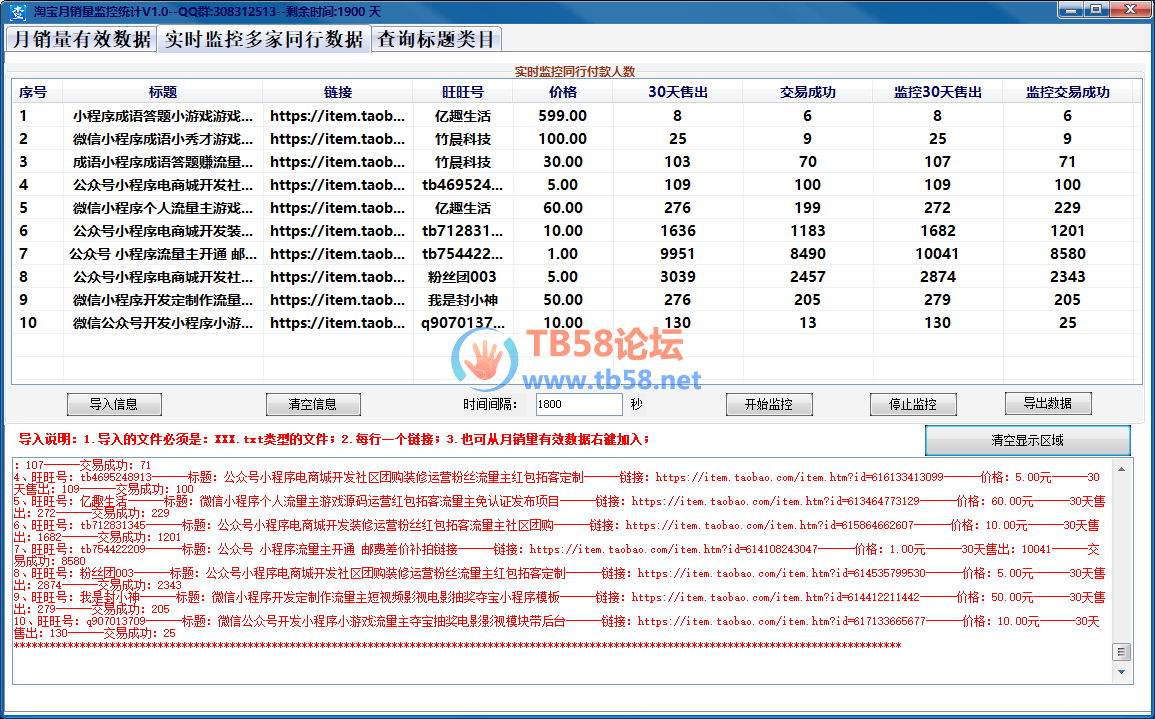Click the app icon in the title bar

17,12
